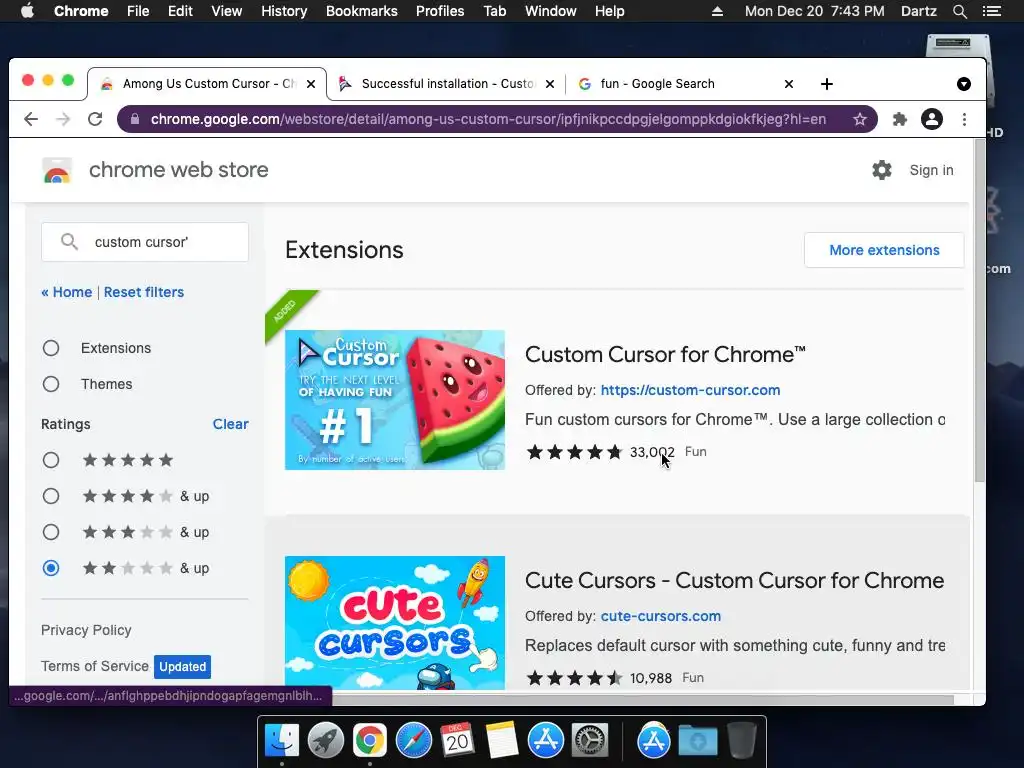1024x768 pixels.
Task: Click the browser forward arrow
Action: [63, 119]
